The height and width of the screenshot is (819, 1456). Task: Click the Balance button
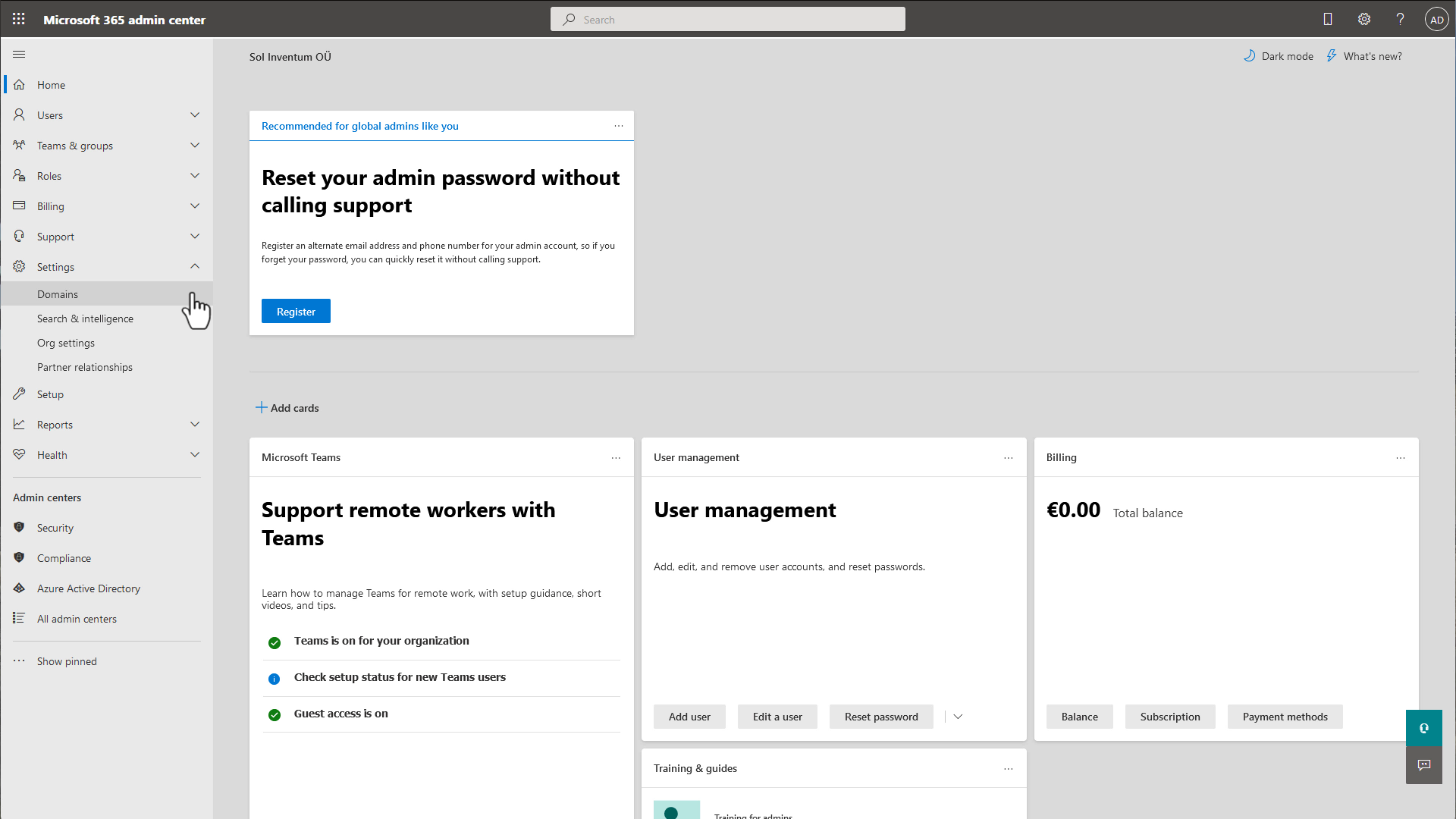[1079, 717]
